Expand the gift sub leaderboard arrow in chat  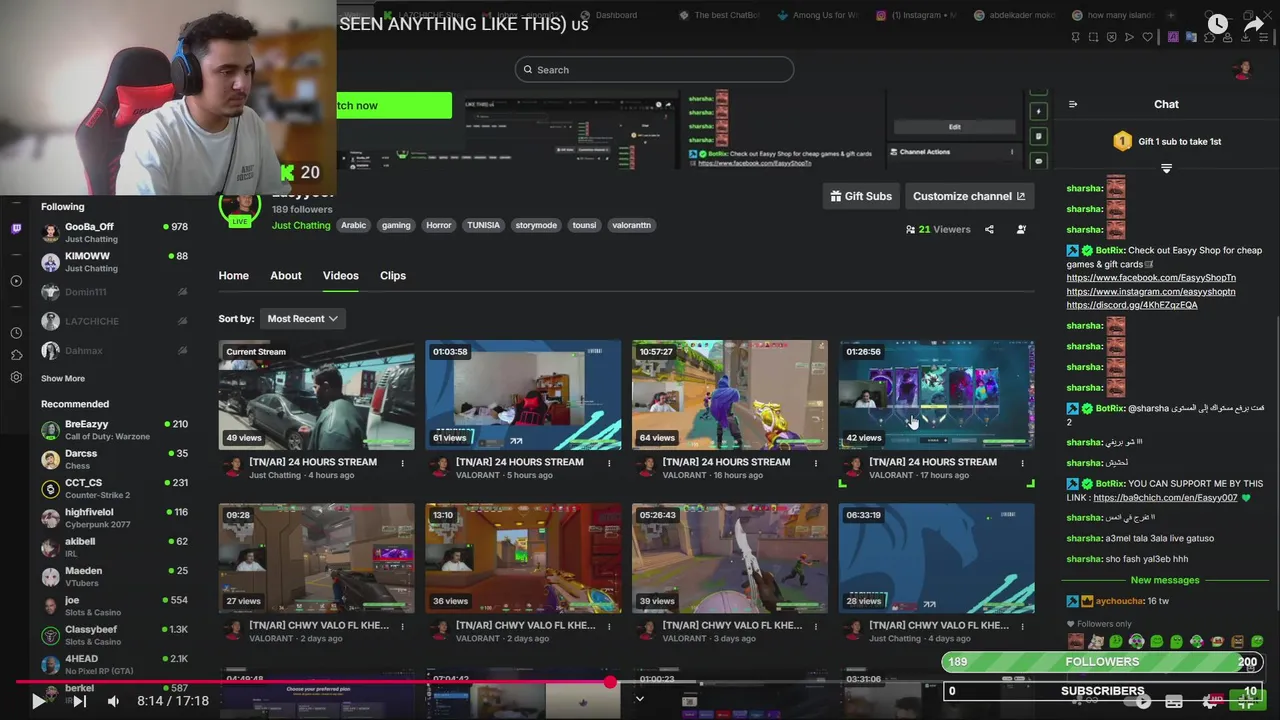[1166, 169]
